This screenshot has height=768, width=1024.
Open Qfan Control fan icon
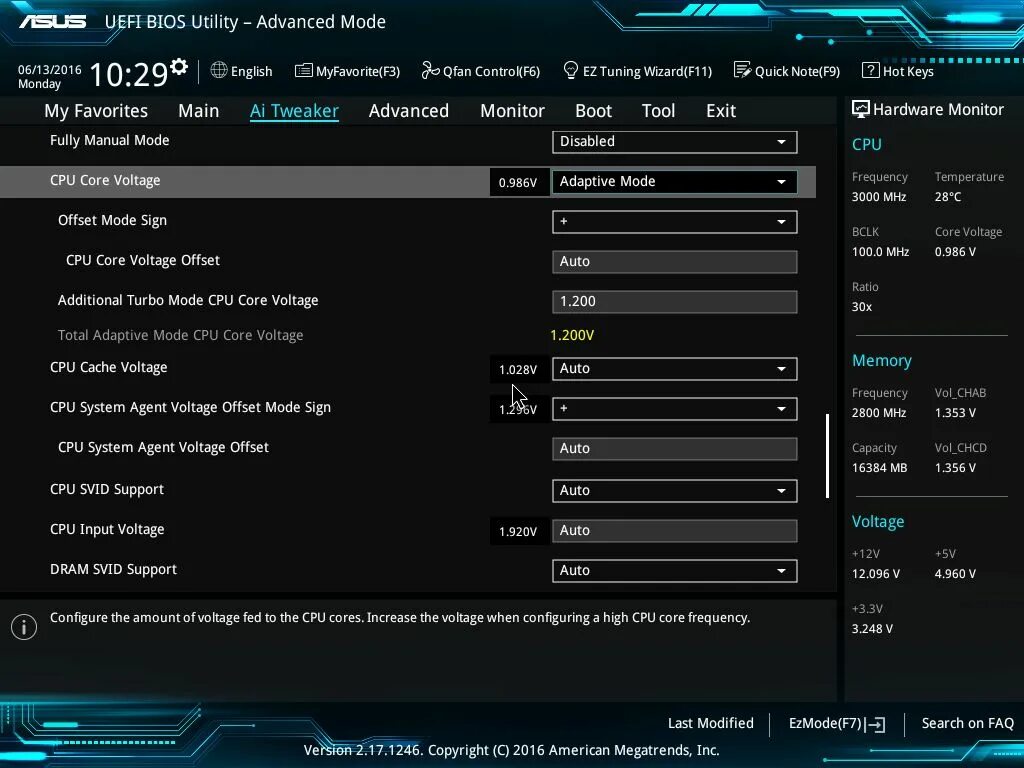click(x=430, y=70)
